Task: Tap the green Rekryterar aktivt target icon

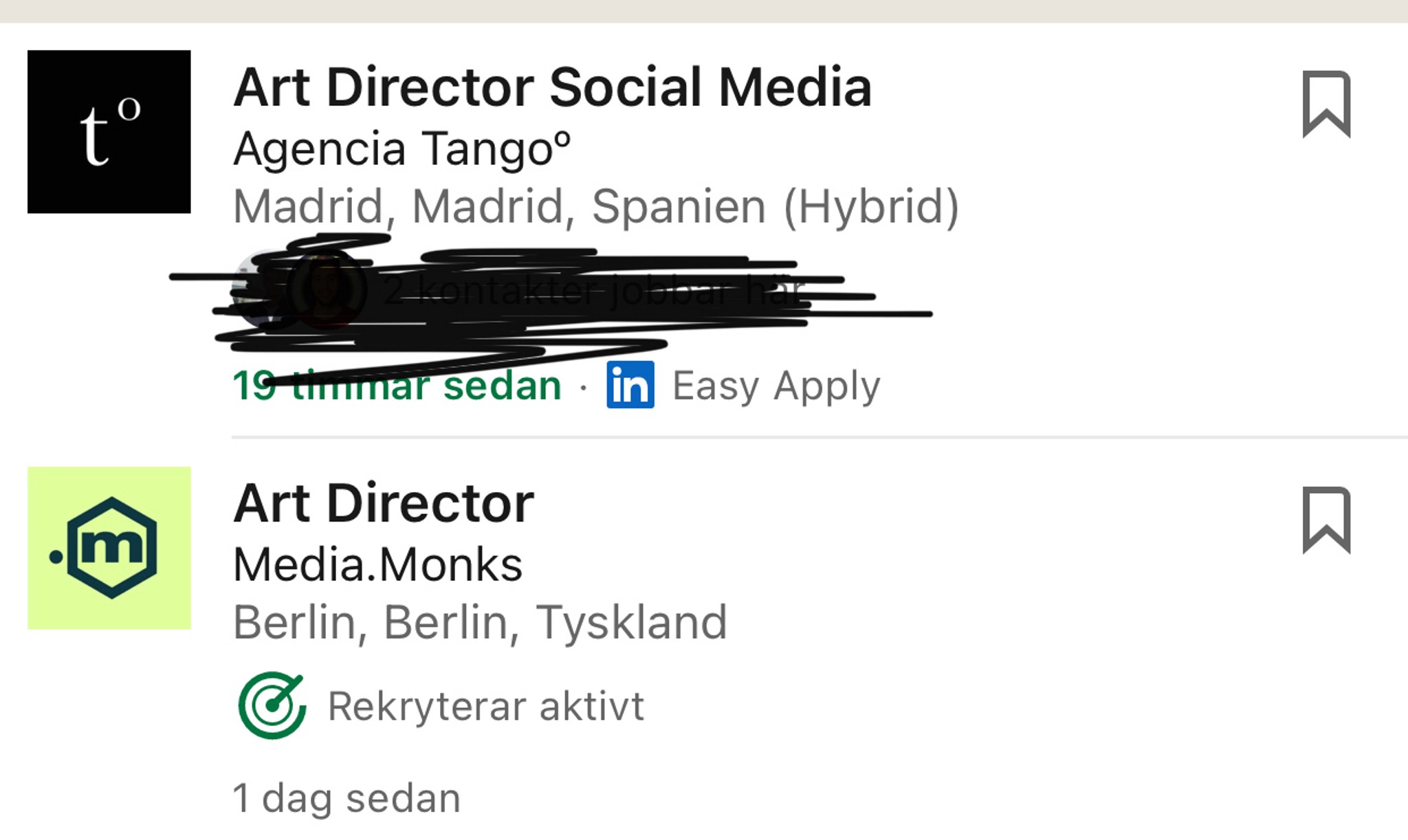Action: [272, 705]
